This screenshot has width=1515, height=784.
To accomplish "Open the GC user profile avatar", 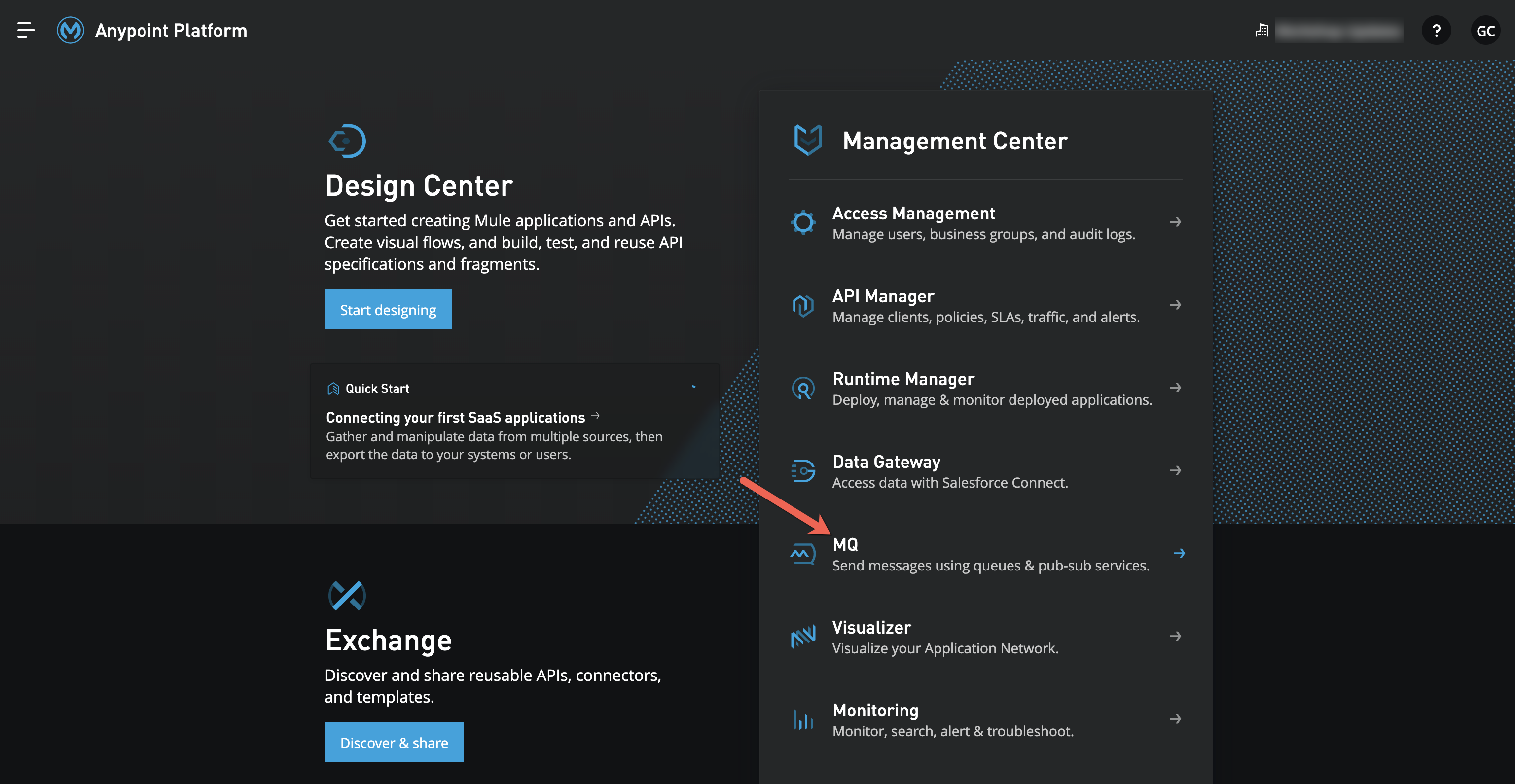I will pos(1485,31).
